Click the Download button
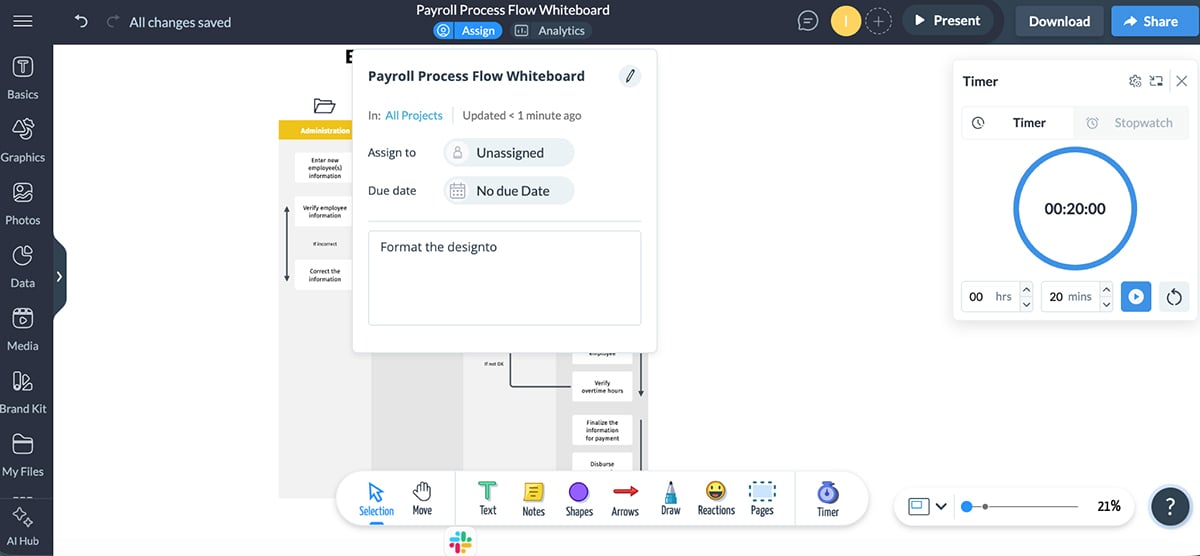This screenshot has width=1200, height=556. 1059,21
